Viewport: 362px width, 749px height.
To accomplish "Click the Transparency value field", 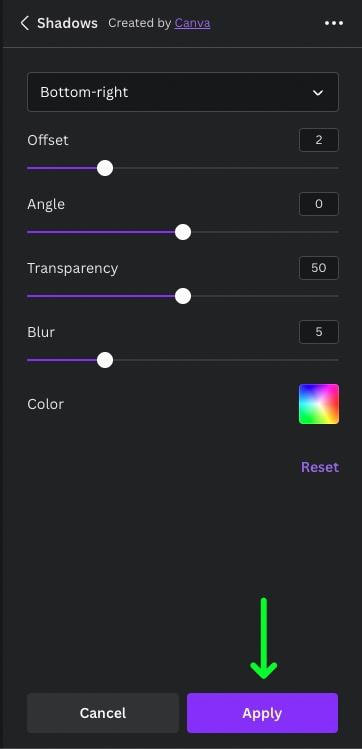I will pos(319,268).
